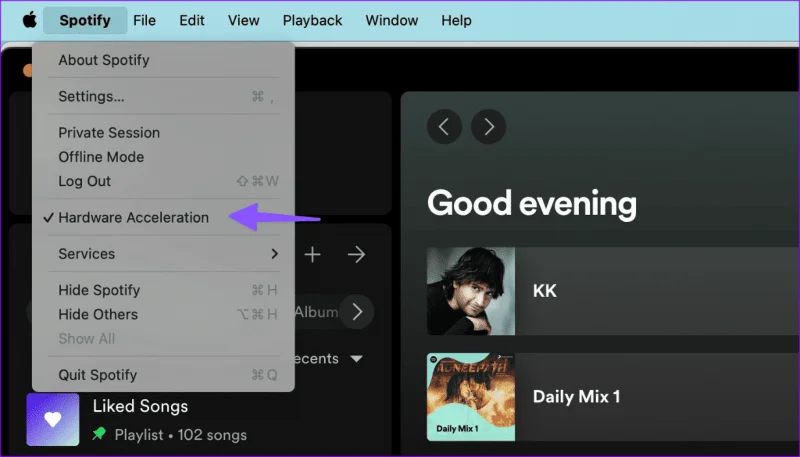Expand the Services submenu
The width and height of the screenshot is (800, 457).
click(x=164, y=253)
